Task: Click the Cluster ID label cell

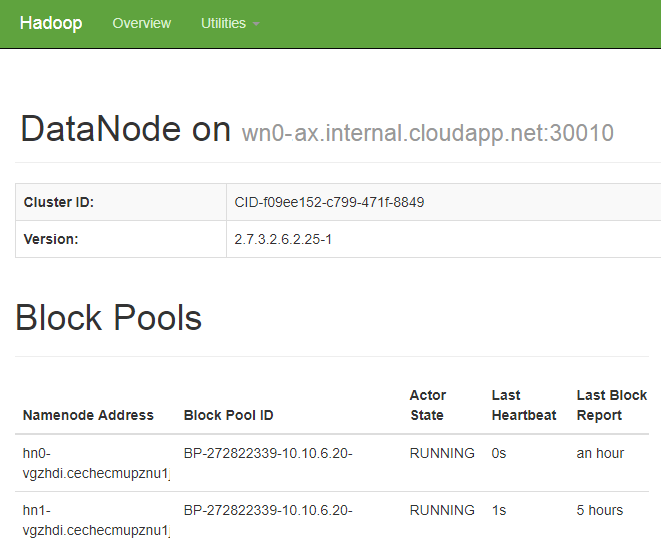Action: point(121,202)
